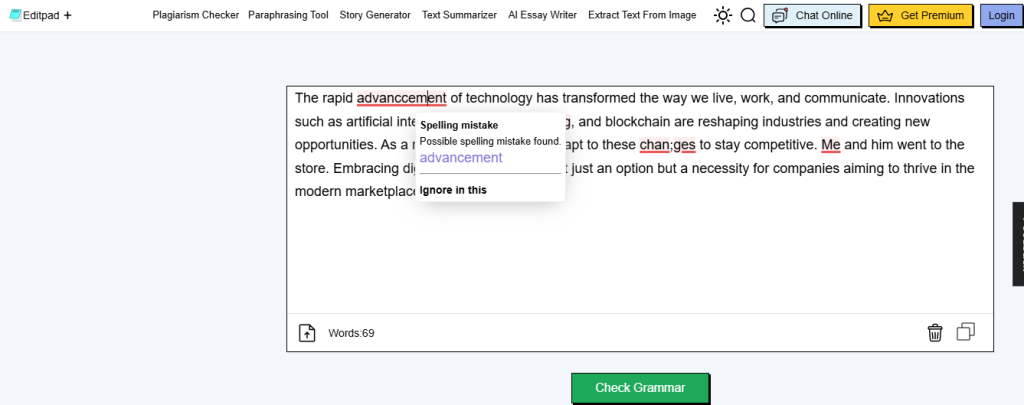Accept the suggestion 'advancement'
This screenshot has height=405, width=1024.
(x=461, y=158)
